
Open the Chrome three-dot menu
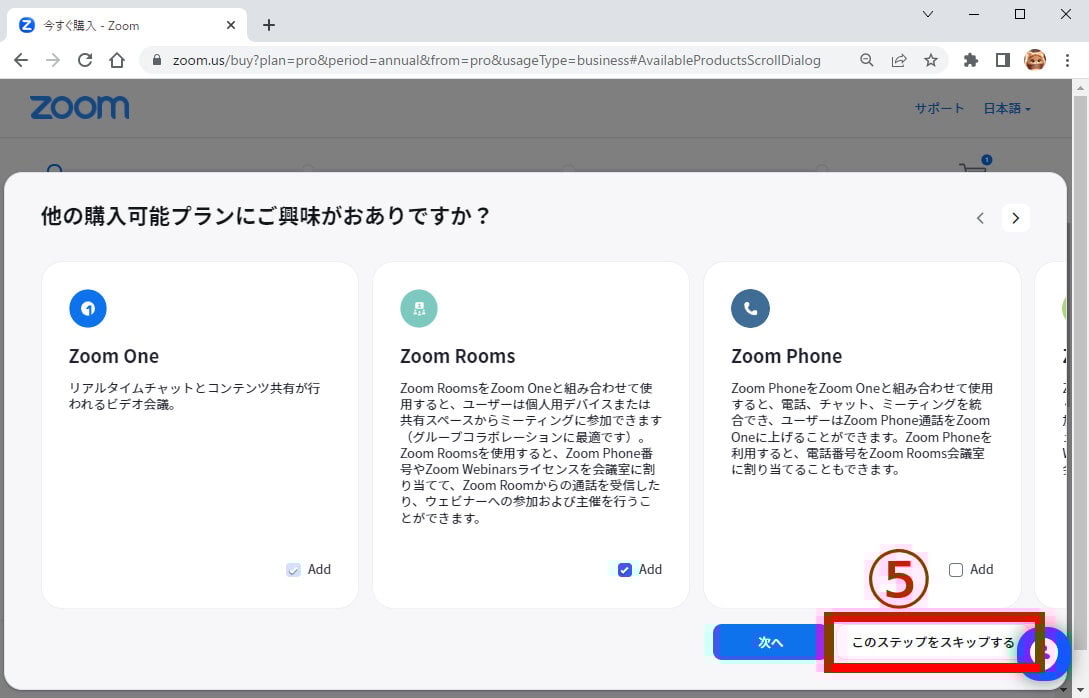pos(1067,60)
